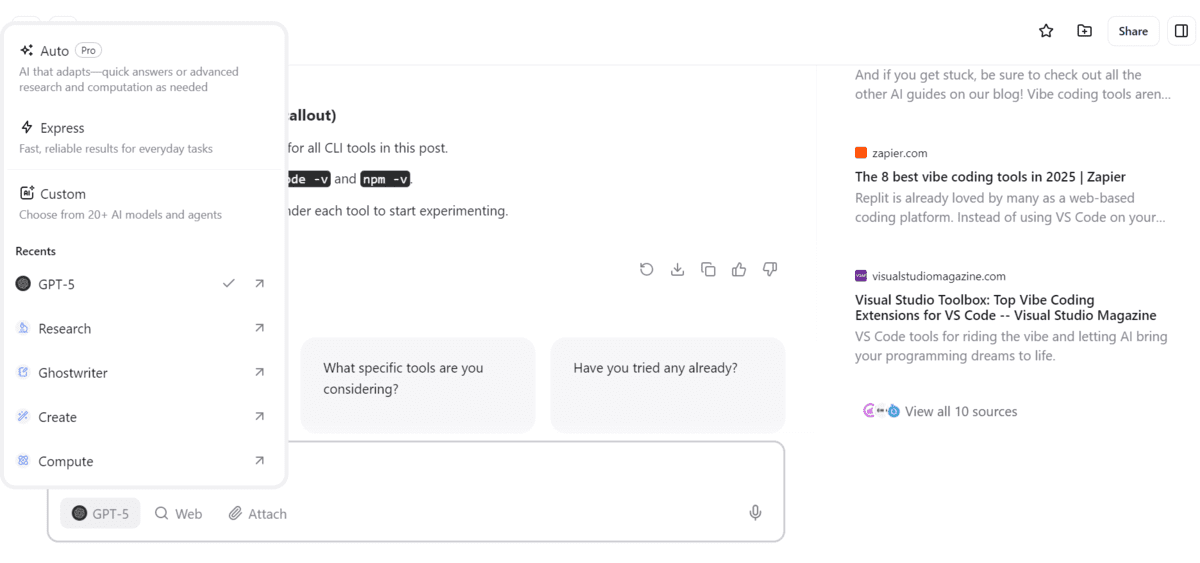This screenshot has width=1200, height=563.
Task: Select Compute from the recents list
Action: (x=66, y=461)
